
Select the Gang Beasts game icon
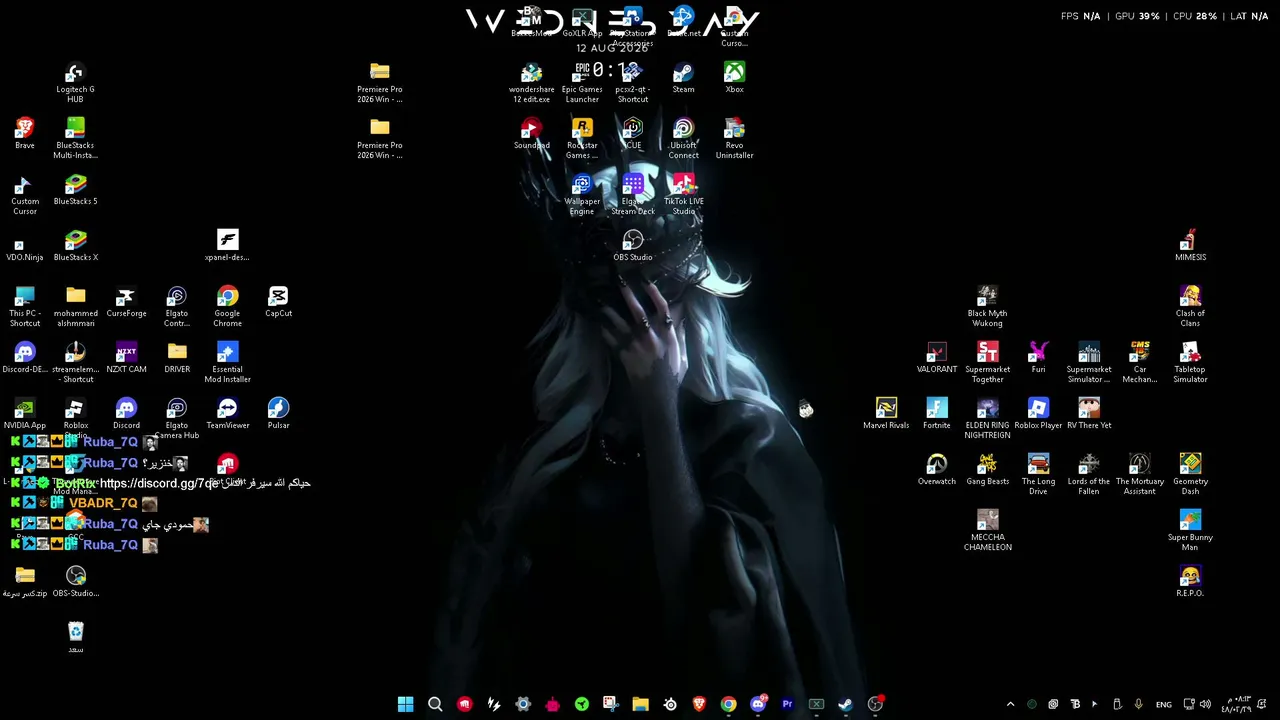987,469
